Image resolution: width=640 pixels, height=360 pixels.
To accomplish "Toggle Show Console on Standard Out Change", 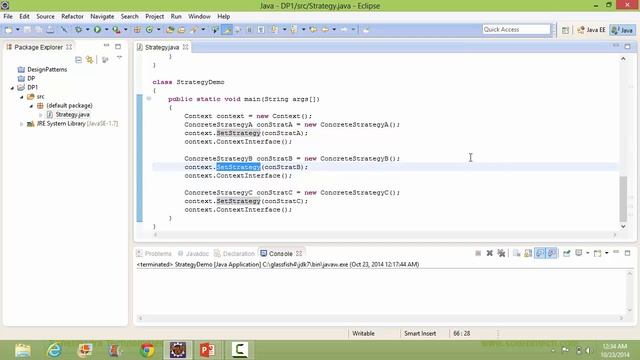I will (540, 253).
